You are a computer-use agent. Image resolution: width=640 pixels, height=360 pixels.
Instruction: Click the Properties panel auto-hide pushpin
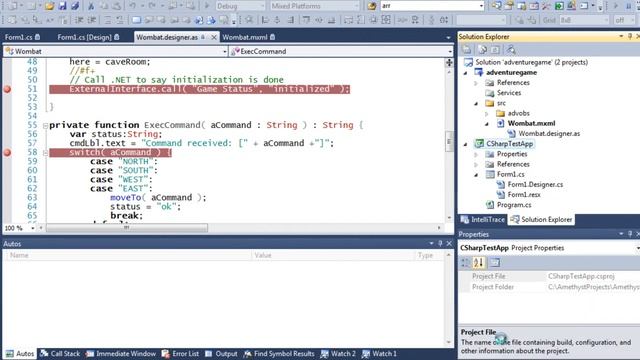(630, 234)
